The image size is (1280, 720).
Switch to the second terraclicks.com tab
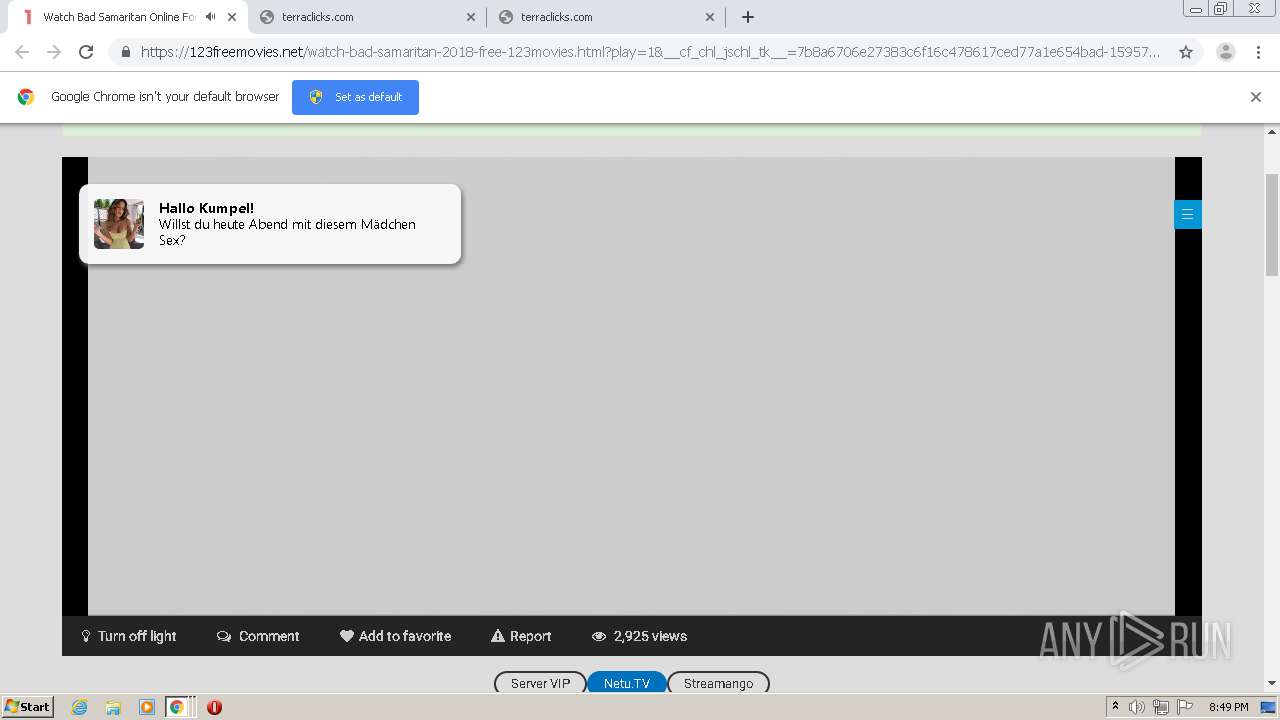pyautogui.click(x=605, y=17)
